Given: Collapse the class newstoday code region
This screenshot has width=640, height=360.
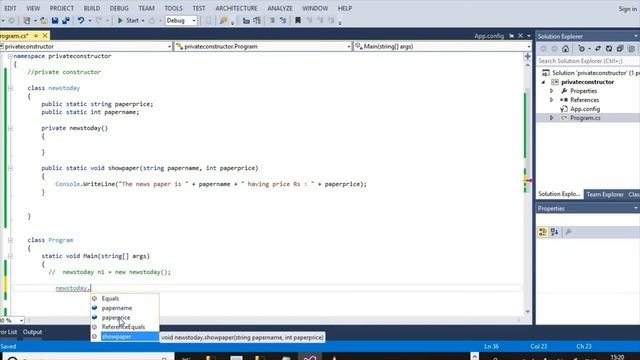Looking at the screenshot, I should tap(10, 88).
